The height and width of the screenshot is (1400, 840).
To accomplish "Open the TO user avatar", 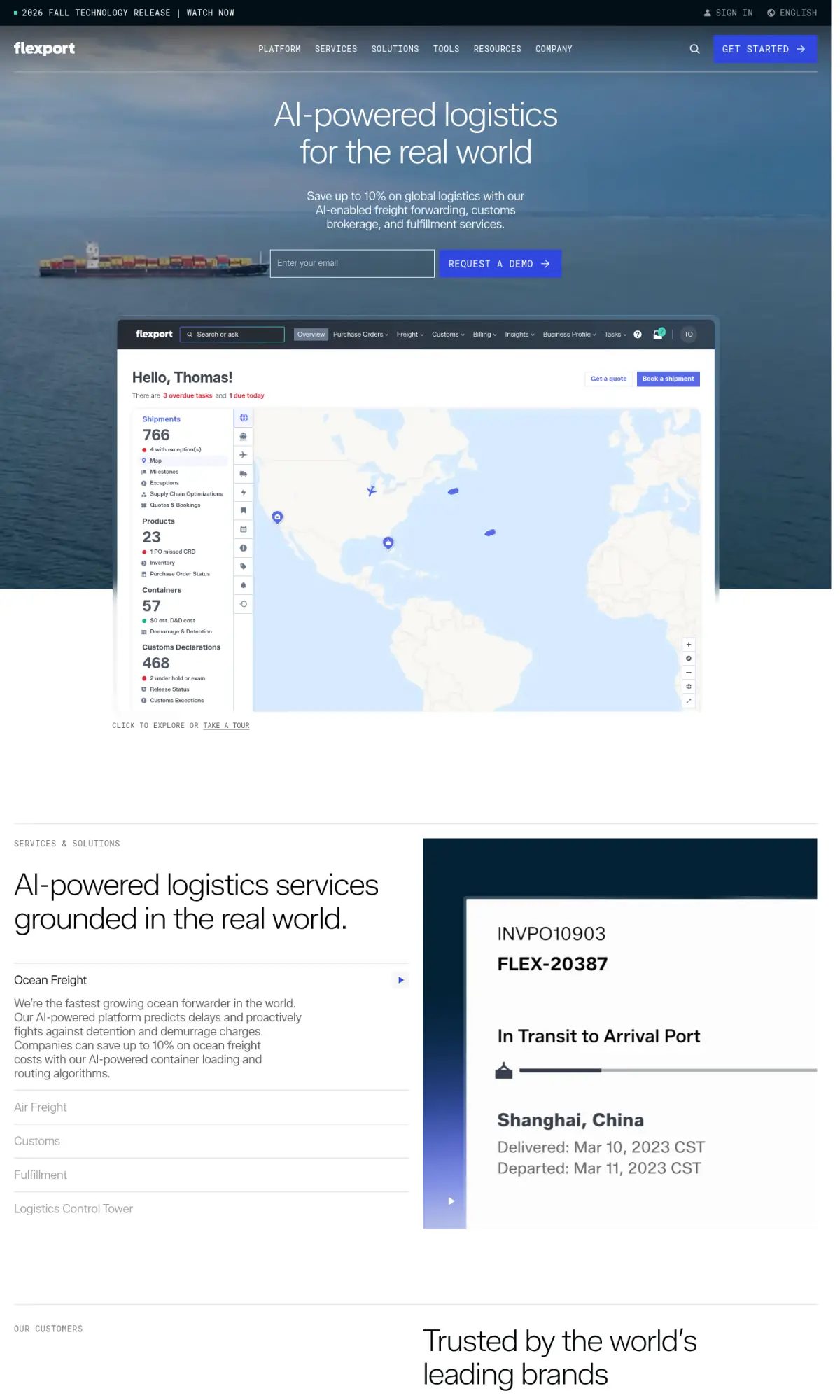I will (x=689, y=335).
